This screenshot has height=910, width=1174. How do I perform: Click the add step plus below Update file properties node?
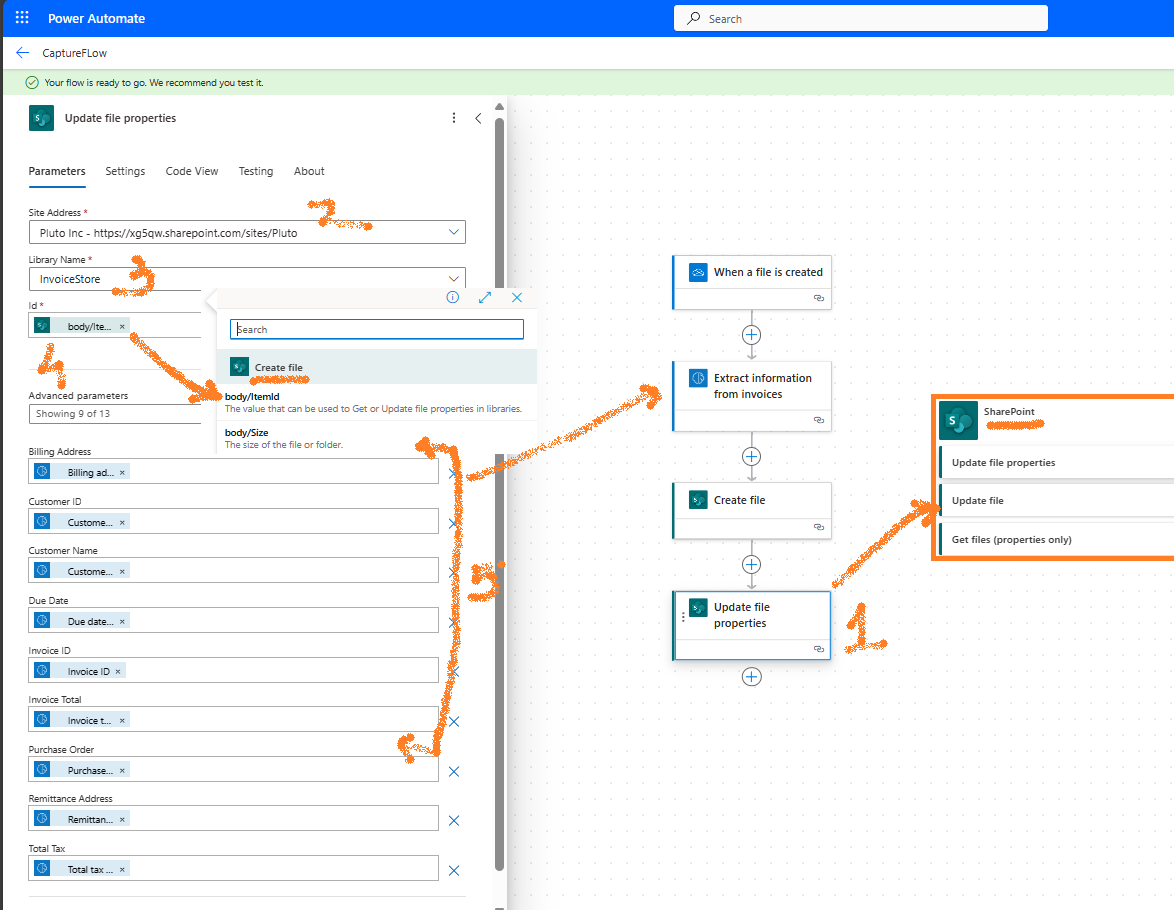[752, 676]
